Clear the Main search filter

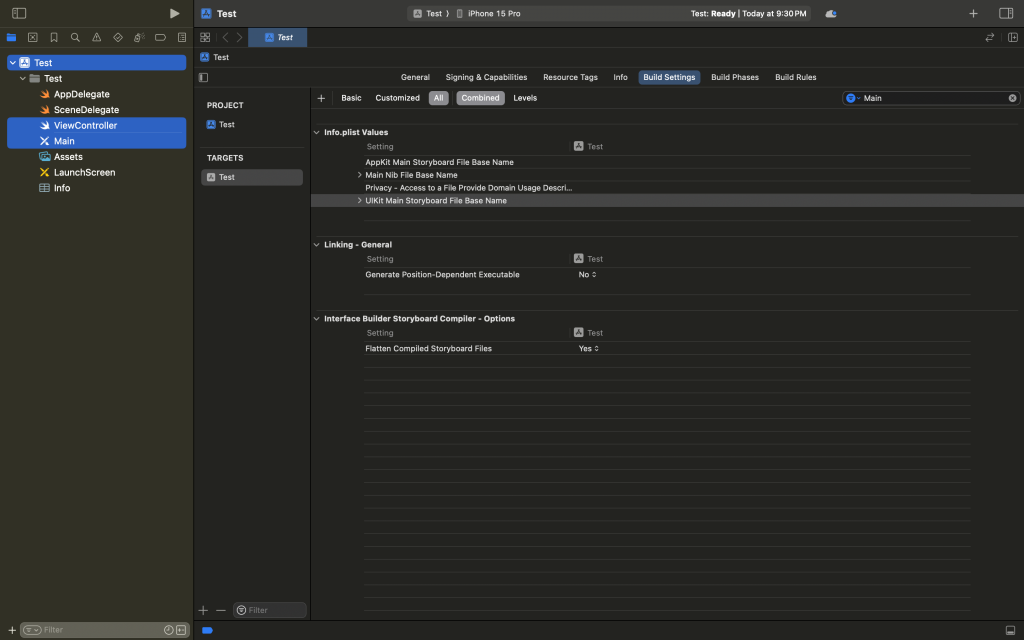point(1012,98)
